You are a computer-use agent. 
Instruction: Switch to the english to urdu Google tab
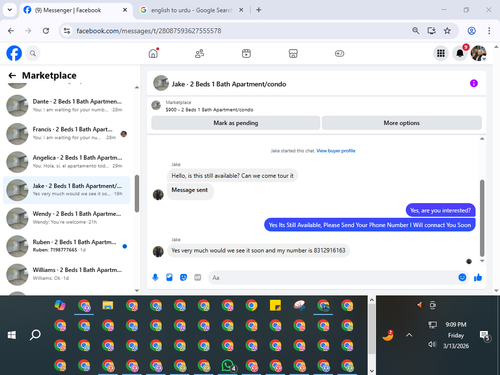pyautogui.click(x=191, y=10)
